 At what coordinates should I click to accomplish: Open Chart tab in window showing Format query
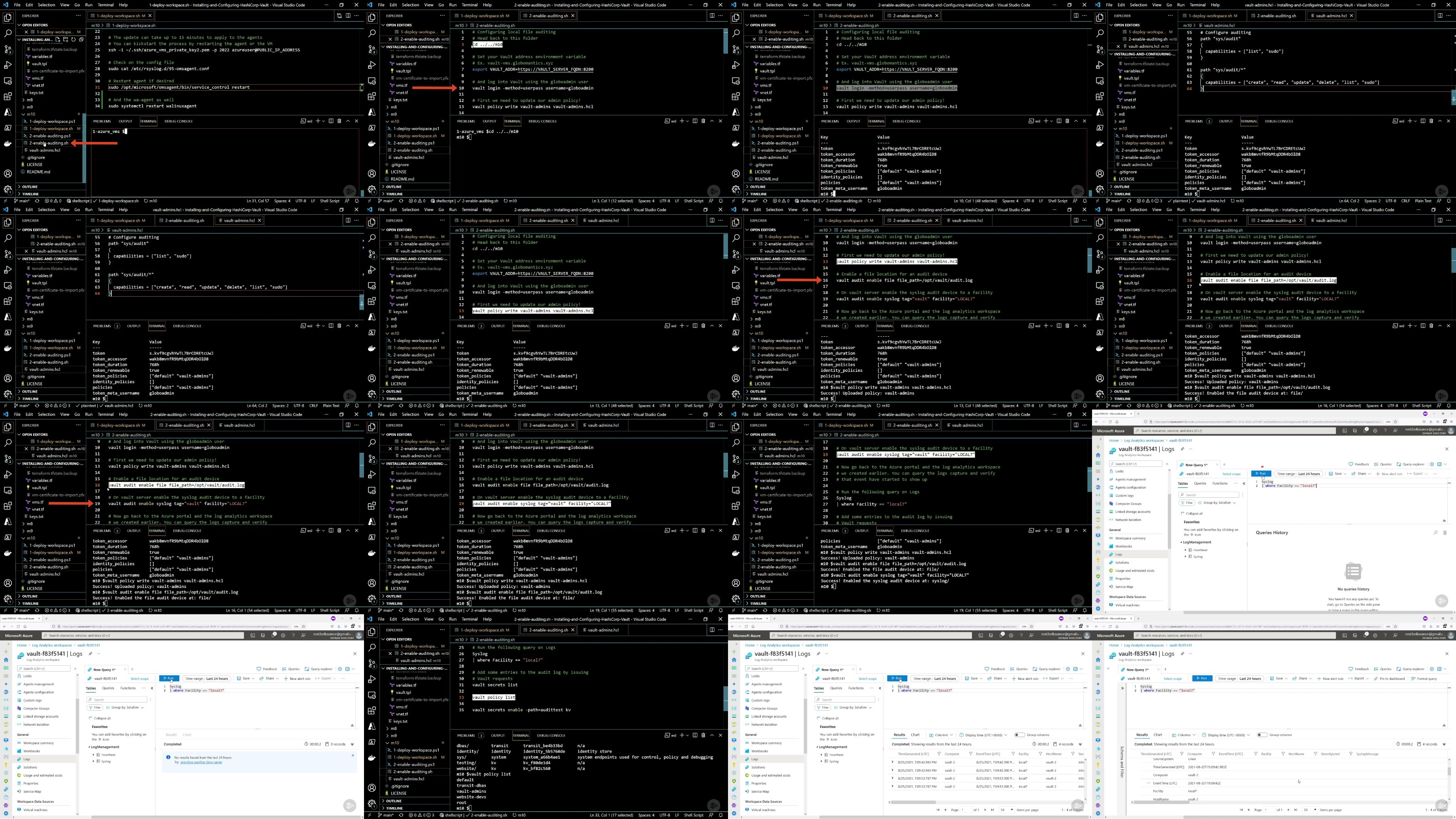click(x=1158, y=735)
